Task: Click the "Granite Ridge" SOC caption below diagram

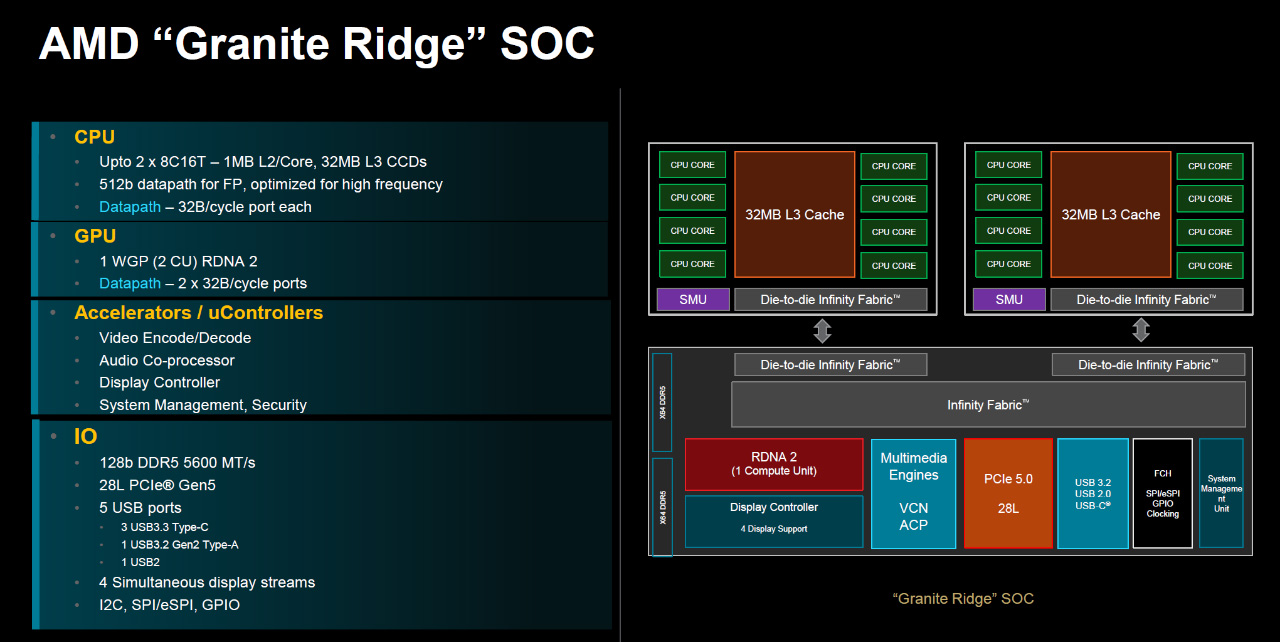Action: 963,599
